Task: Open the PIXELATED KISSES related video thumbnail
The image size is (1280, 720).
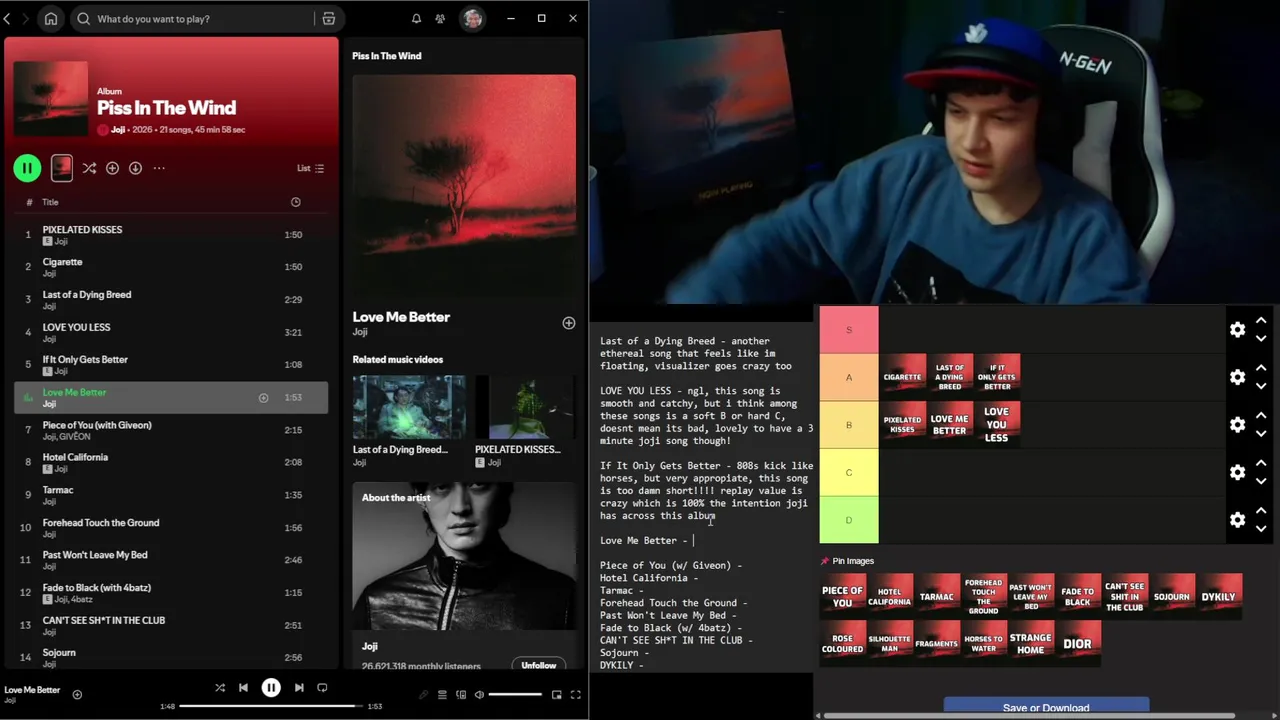Action: 525,407
